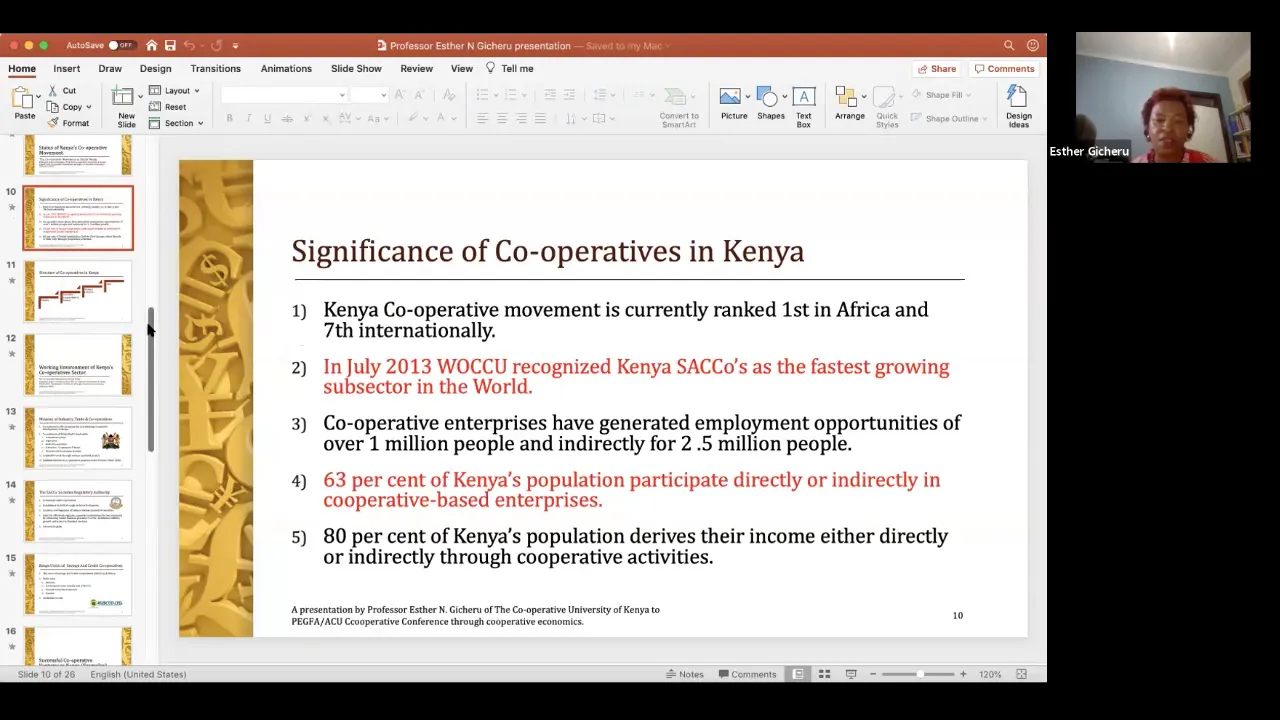Toggle Underline formatting
Viewport: 1280px width, 720px height.
[267, 119]
